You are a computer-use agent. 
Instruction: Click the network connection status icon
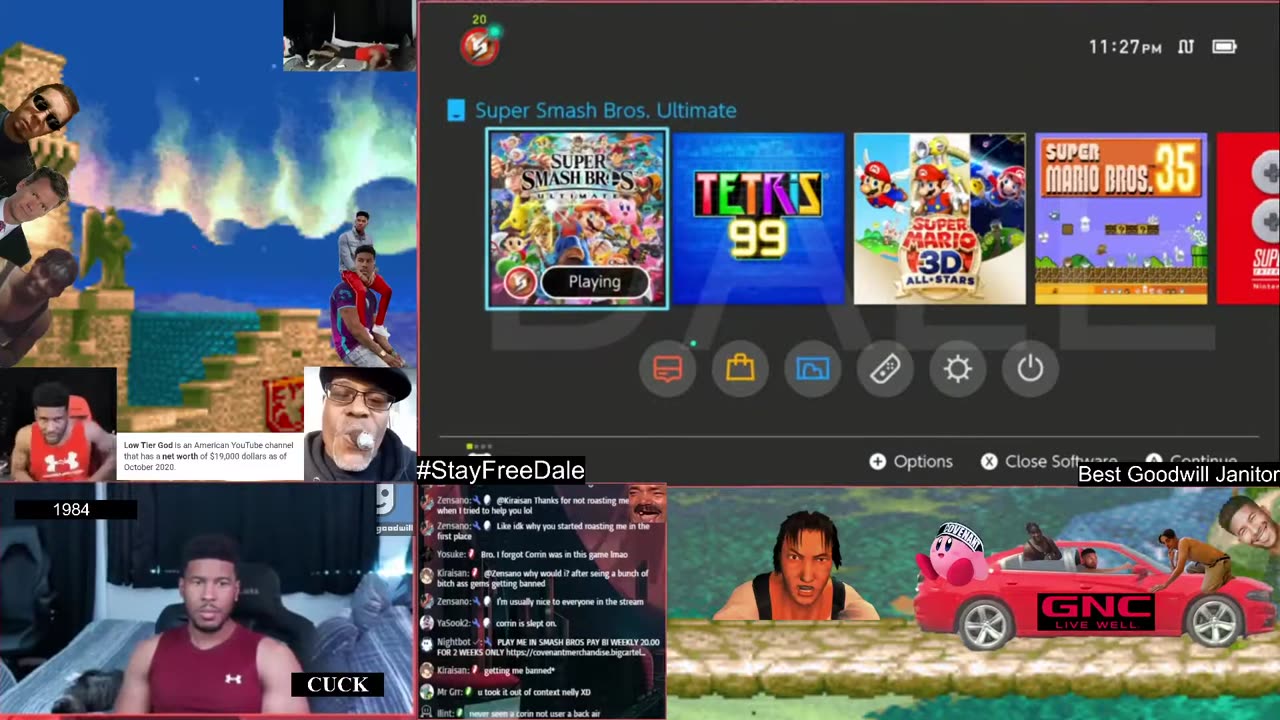tap(1186, 47)
